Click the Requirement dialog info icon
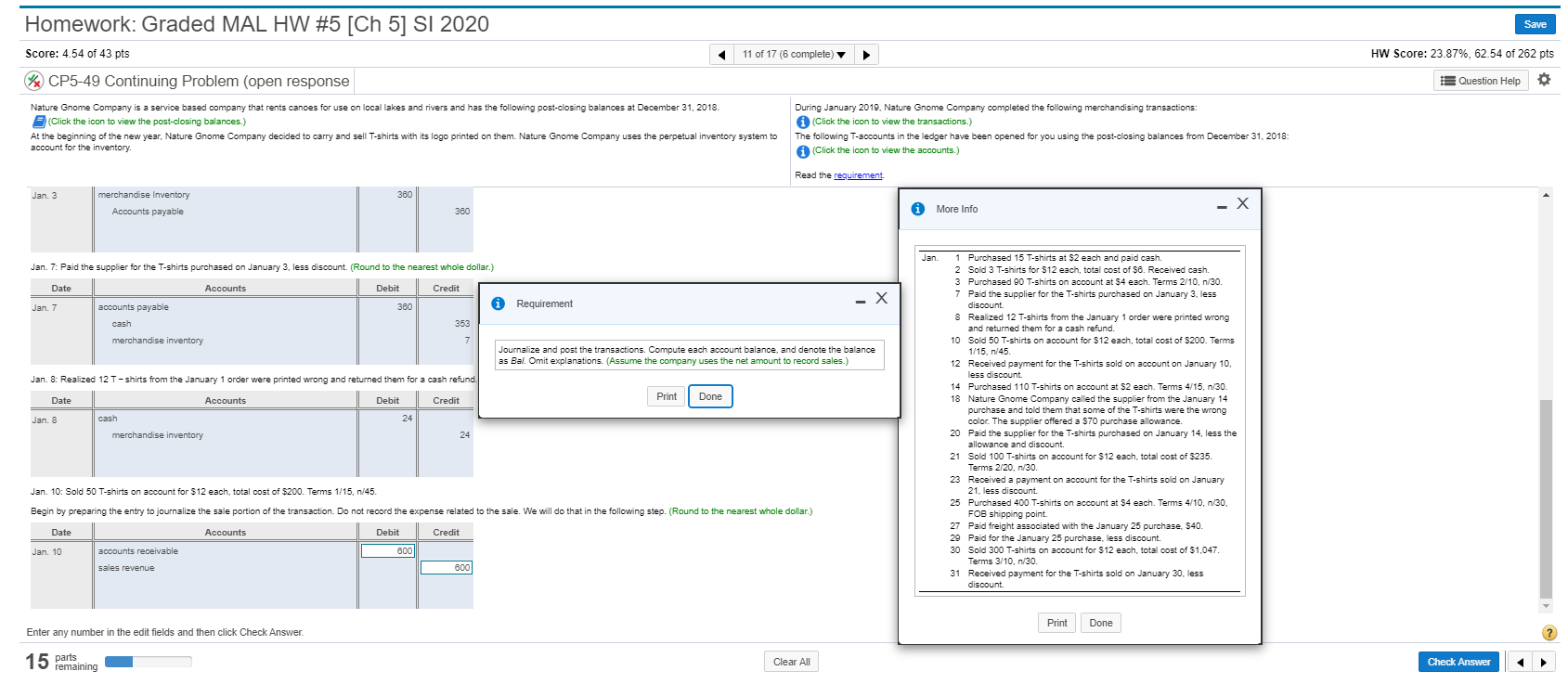The image size is (1568, 684). 498,303
